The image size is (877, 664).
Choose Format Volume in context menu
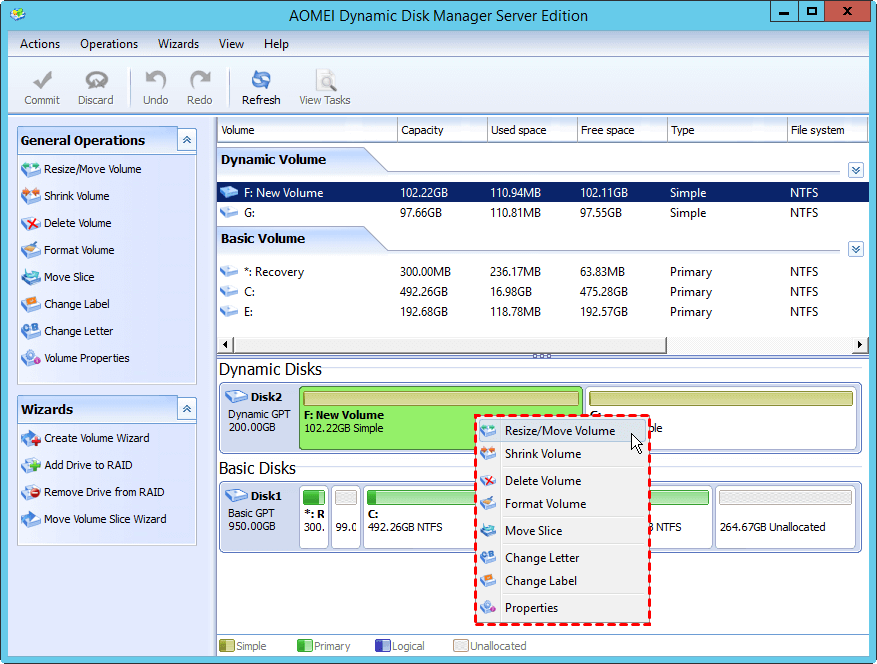pos(545,504)
